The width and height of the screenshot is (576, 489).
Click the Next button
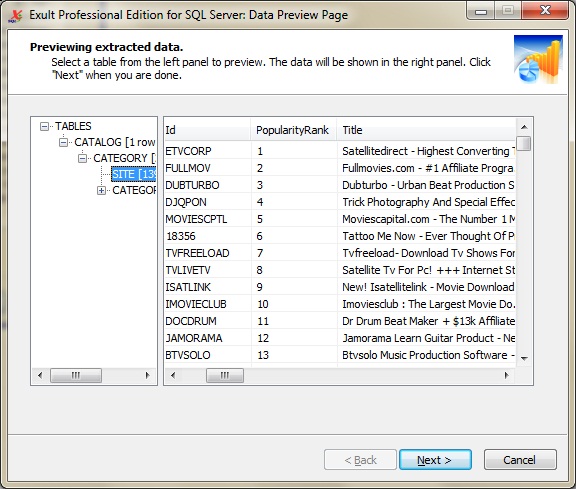435,460
